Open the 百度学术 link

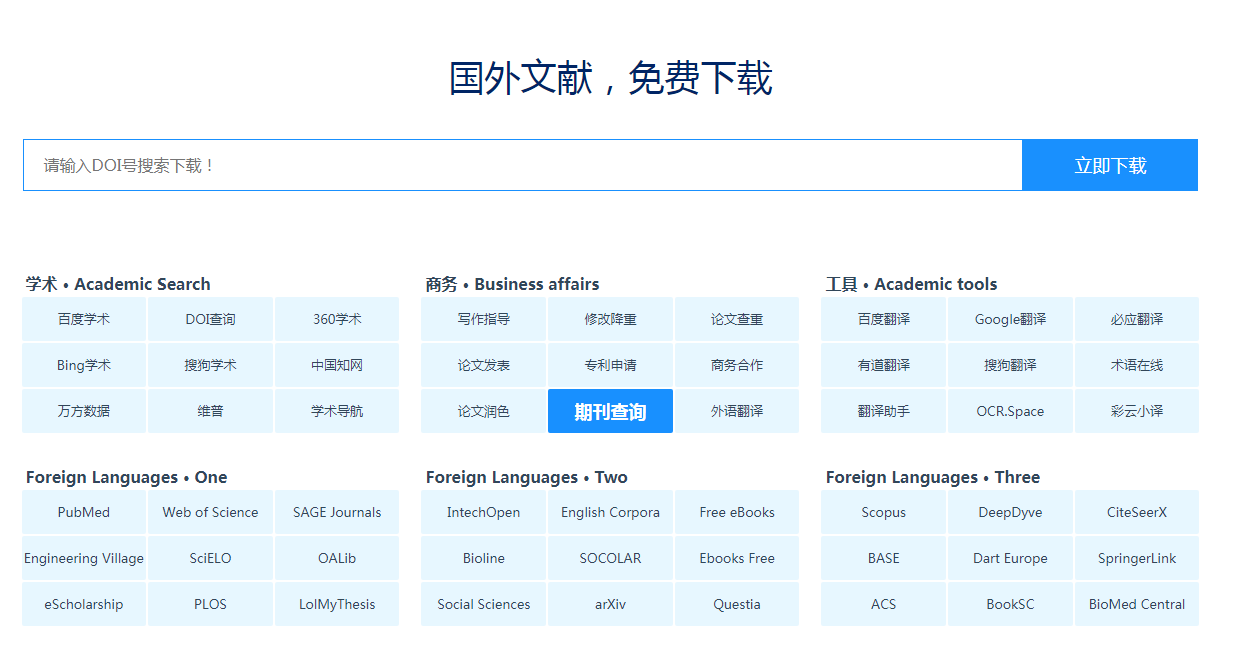coord(84,319)
